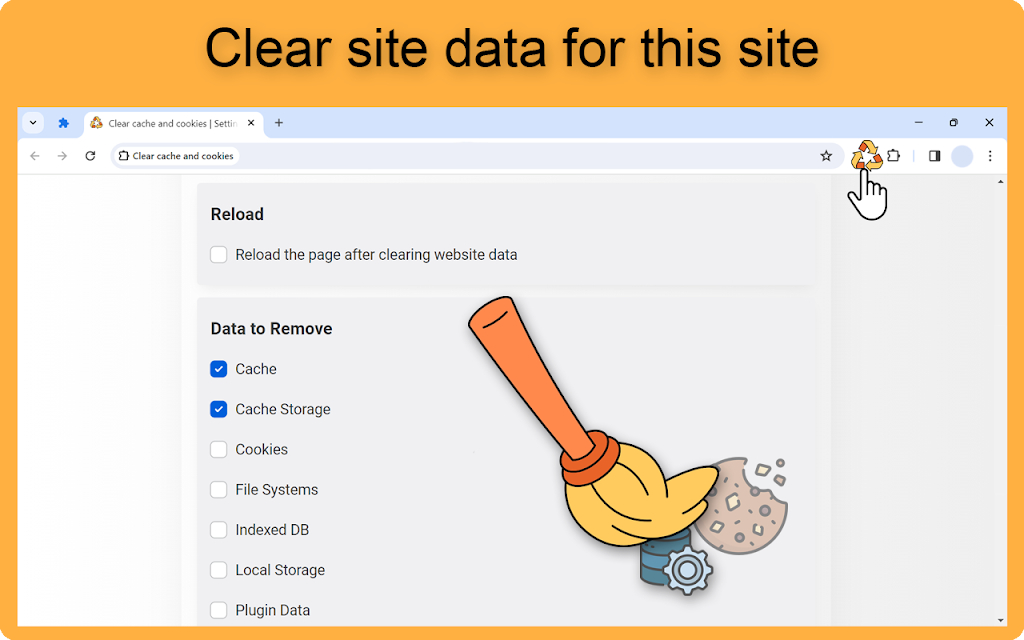This screenshot has width=1024, height=640.
Task: Toggle the browser side panel icon
Action: (935, 156)
